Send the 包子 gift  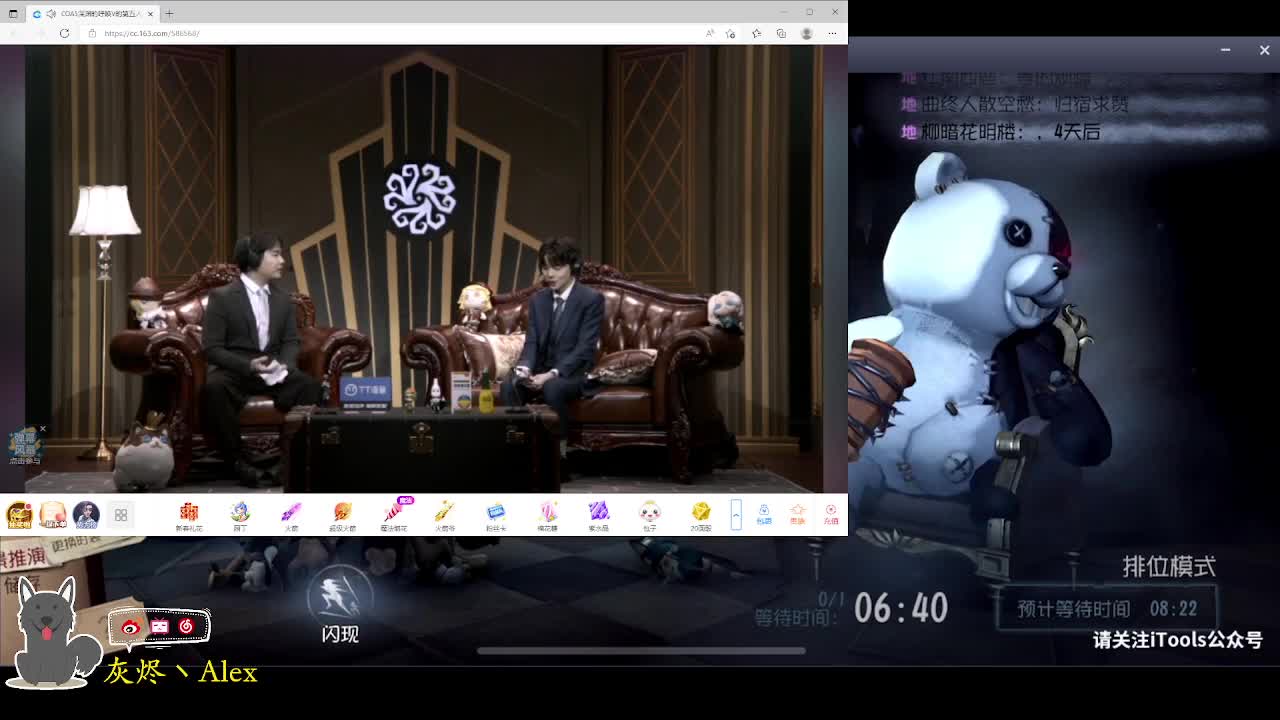650,515
